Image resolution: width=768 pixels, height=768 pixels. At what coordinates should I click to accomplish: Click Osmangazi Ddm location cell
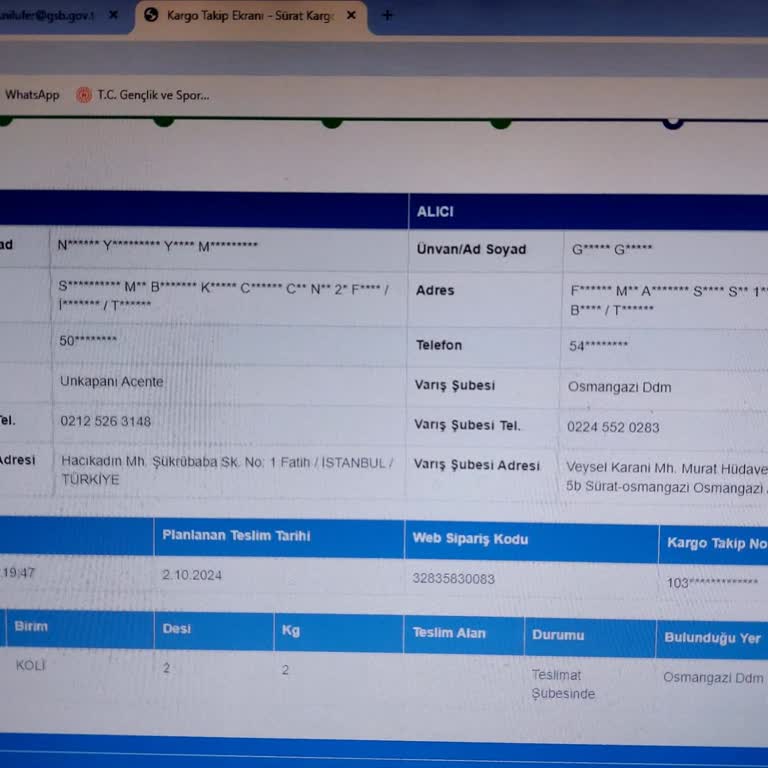pos(713,677)
